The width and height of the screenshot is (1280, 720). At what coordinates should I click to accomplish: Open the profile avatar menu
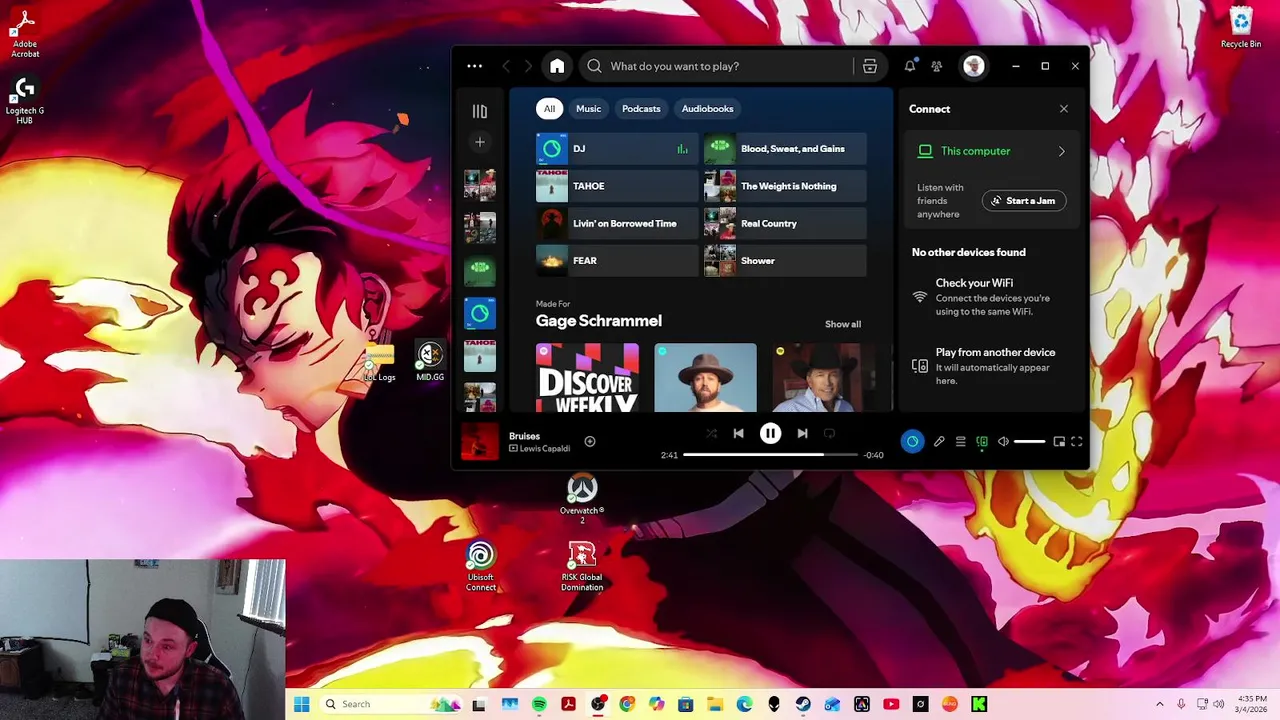[974, 66]
